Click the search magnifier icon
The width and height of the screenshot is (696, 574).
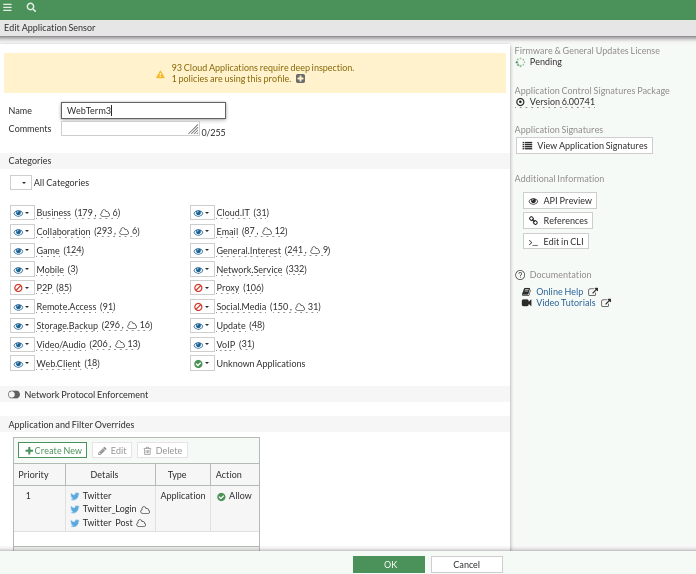tap(32, 7)
